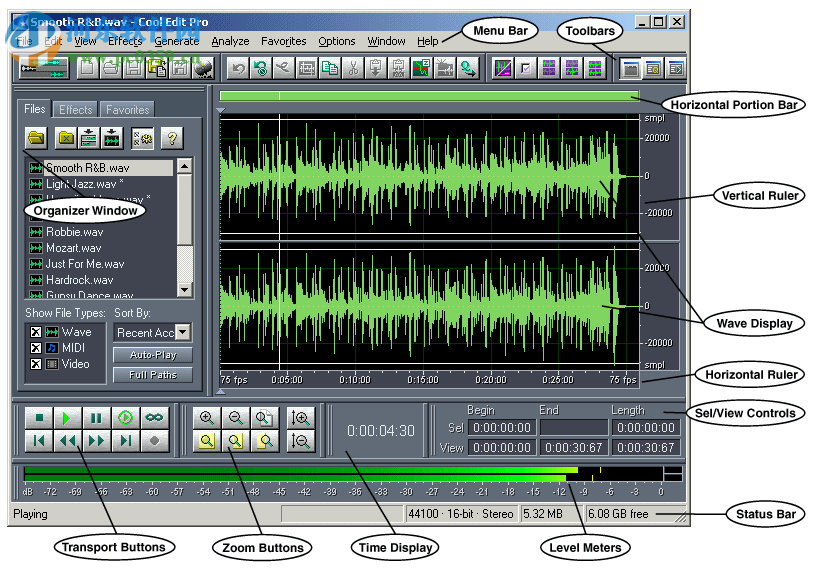This screenshot has width=814, height=571.
Task: Click the organizer help question mark icon
Action: 171,138
